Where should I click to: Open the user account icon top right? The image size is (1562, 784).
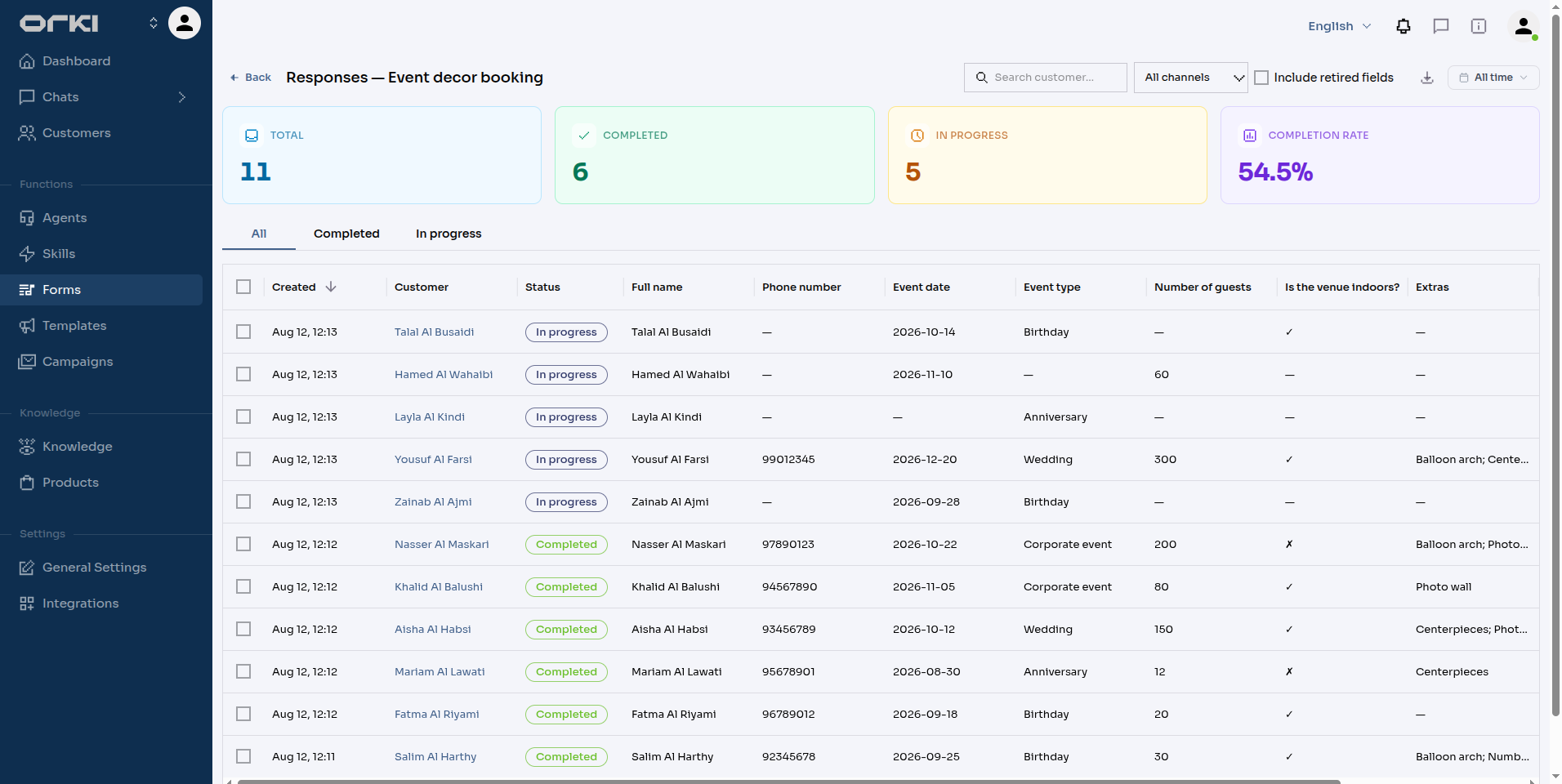(1524, 26)
